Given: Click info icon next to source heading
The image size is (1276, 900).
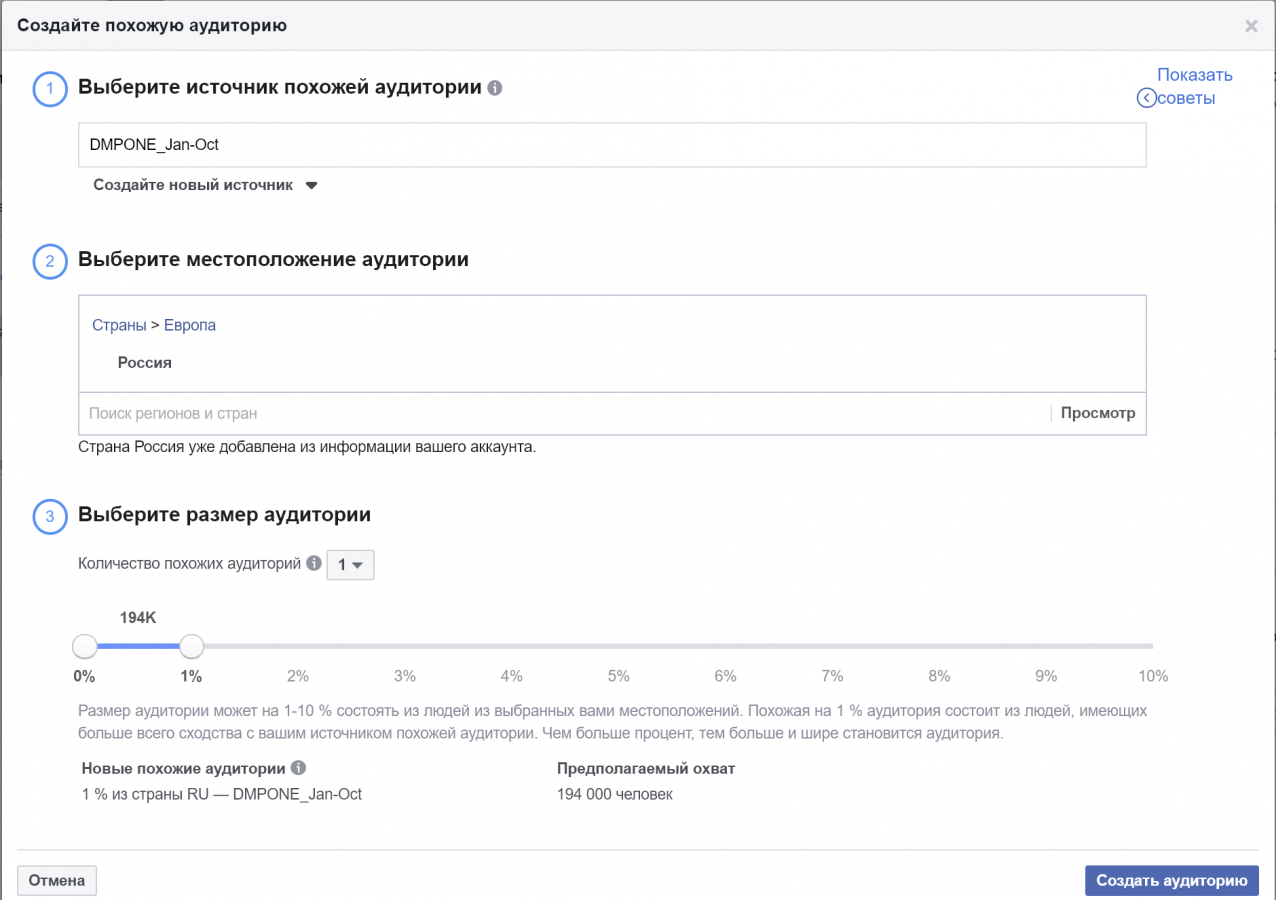Looking at the screenshot, I should point(494,88).
